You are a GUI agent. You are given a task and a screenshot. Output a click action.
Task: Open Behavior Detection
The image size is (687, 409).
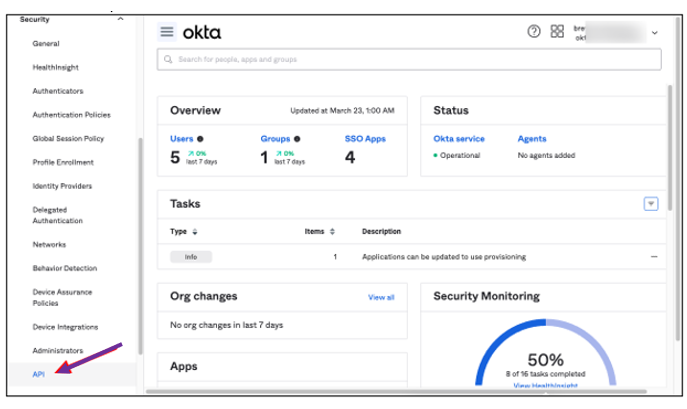click(x=65, y=268)
